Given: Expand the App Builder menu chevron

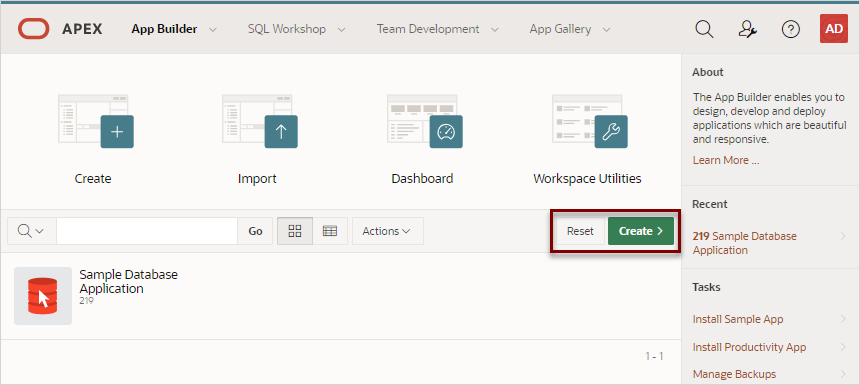Looking at the screenshot, I should (x=213, y=30).
